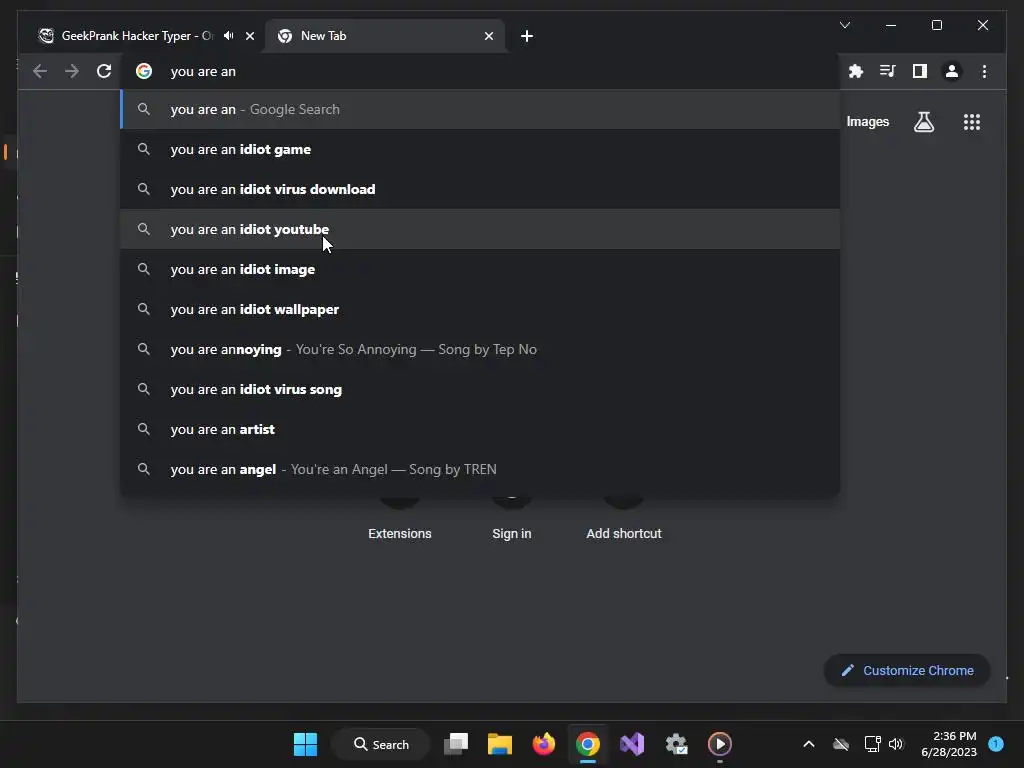The width and height of the screenshot is (1024, 768).
Task: Pick the 'you are an idiot youtube' suggestion
Action: pos(480,229)
